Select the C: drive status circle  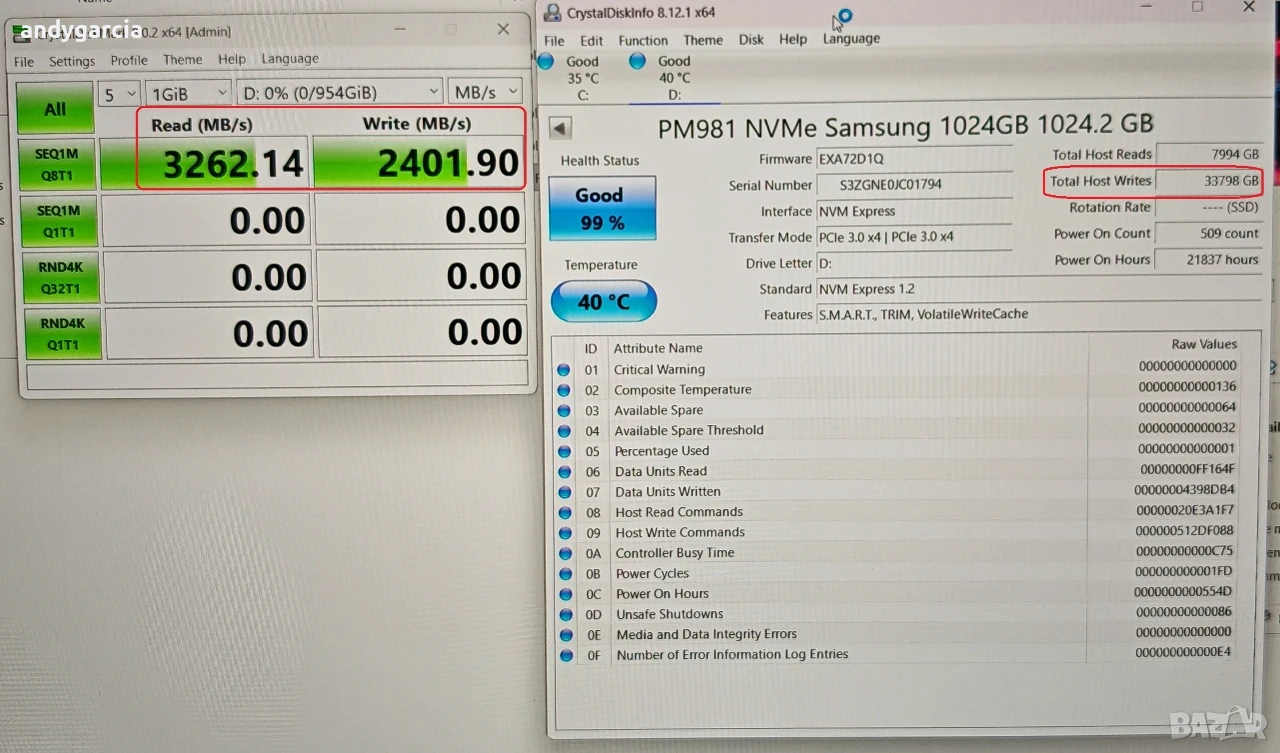click(546, 61)
